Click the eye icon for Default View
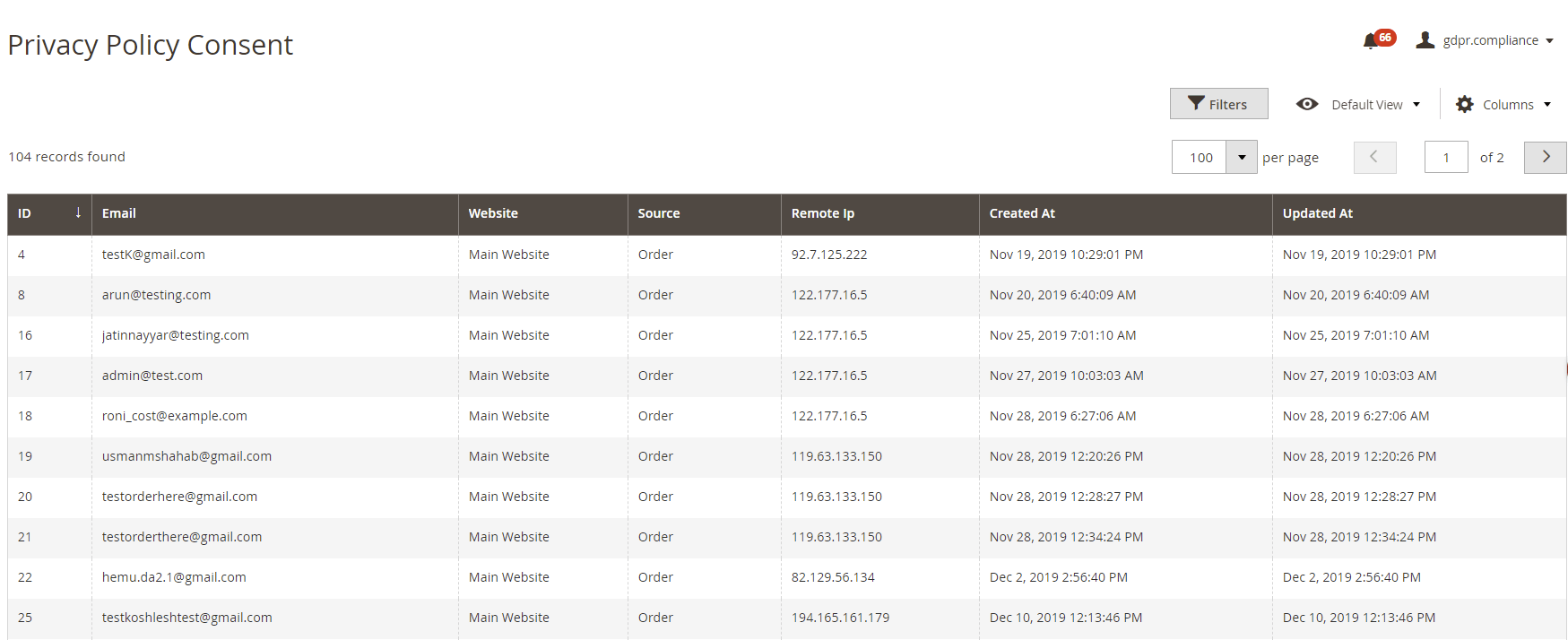 pyautogui.click(x=1307, y=104)
